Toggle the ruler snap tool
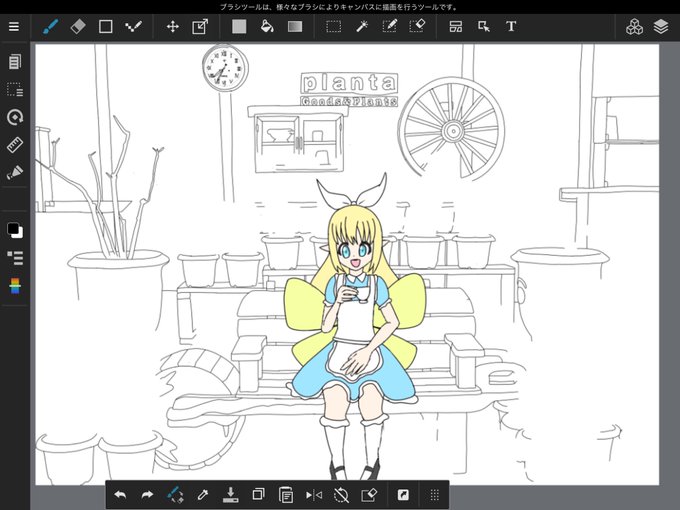 15,145
